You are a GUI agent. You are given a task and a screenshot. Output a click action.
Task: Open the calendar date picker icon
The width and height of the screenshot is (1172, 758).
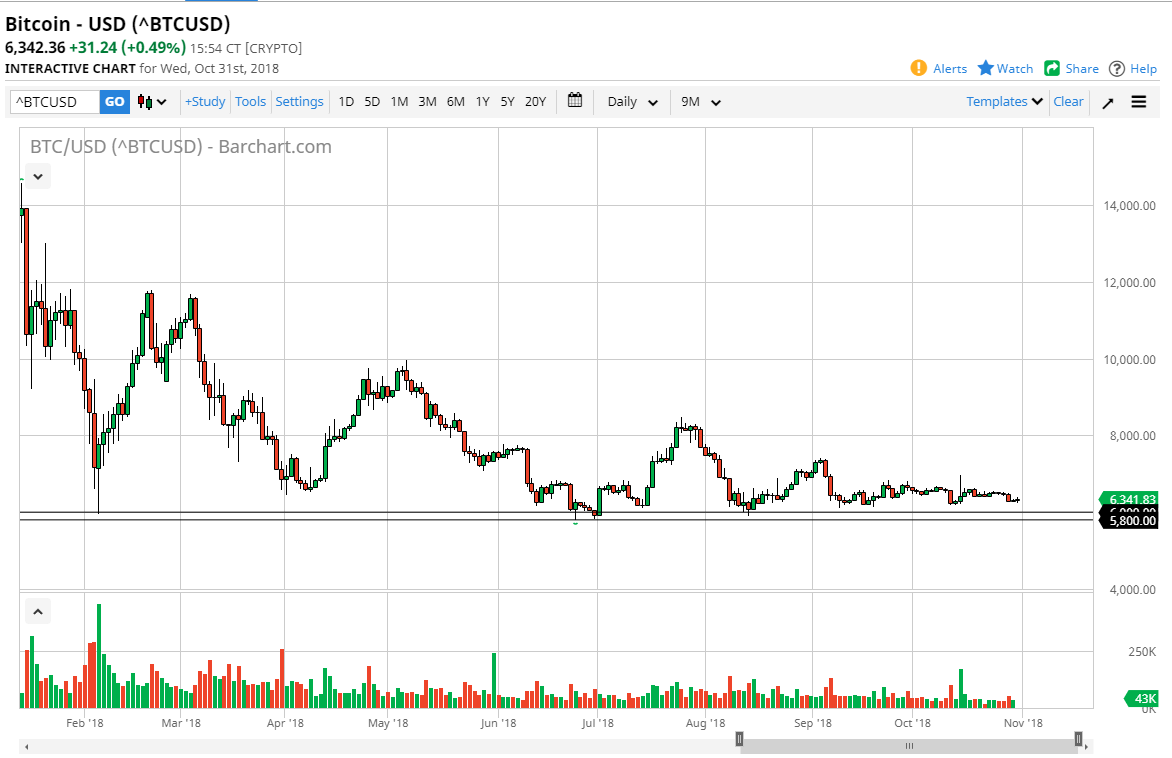pyautogui.click(x=574, y=101)
